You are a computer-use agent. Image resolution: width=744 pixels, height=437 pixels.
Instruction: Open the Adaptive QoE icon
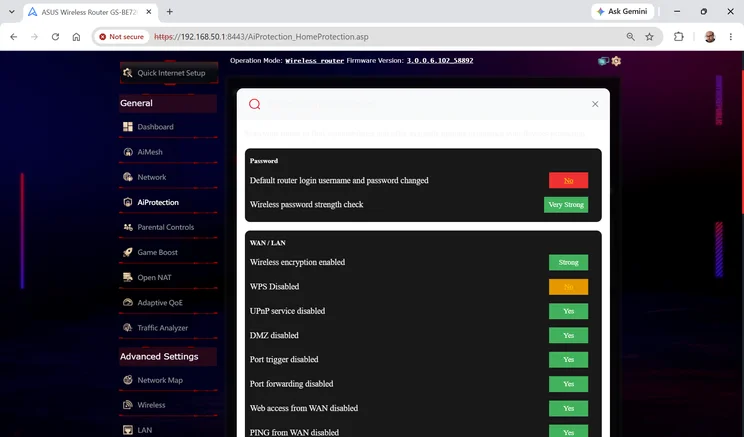click(x=128, y=303)
